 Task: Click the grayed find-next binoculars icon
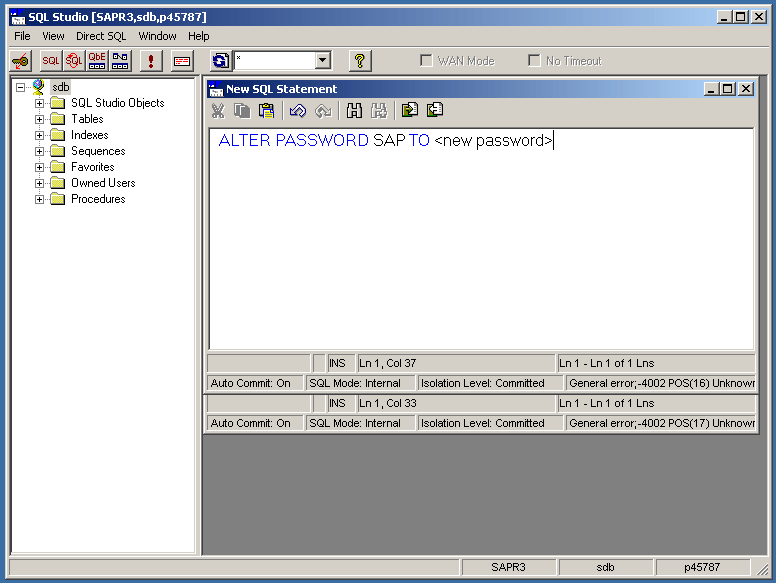click(x=379, y=110)
